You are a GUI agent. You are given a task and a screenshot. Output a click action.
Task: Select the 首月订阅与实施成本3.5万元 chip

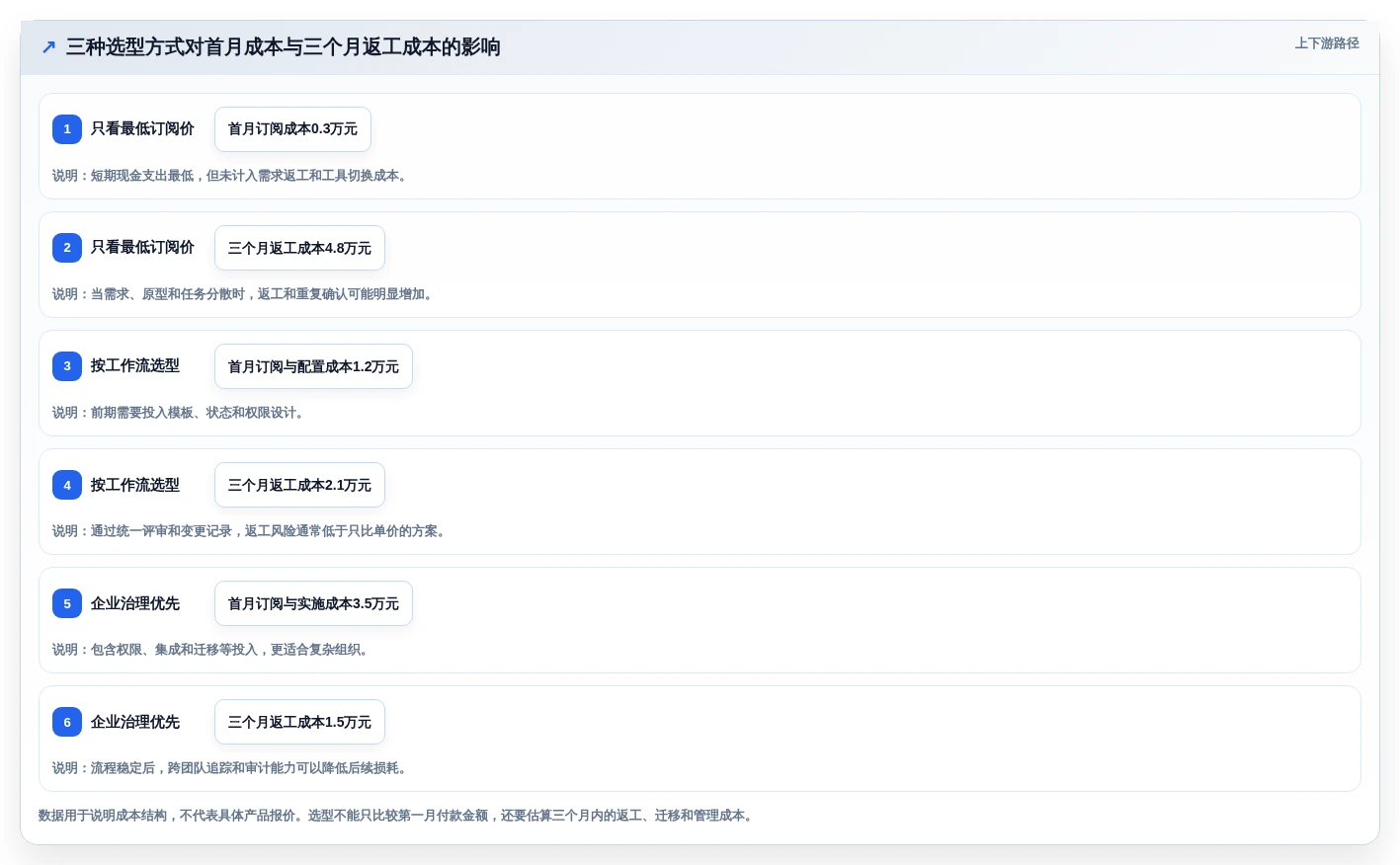coord(313,603)
